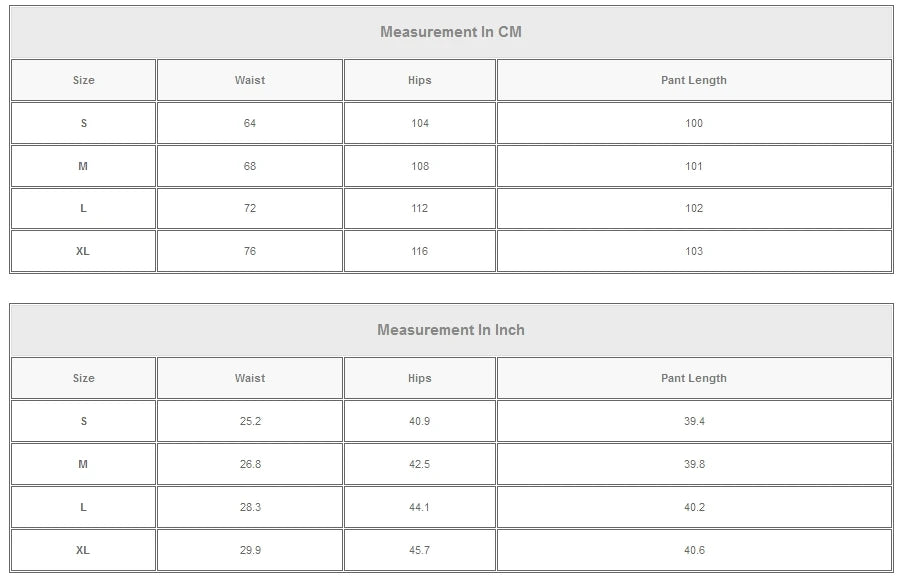This screenshot has height=585, width=901.
Task: Select the XL size cell in CM table
Action: [83, 251]
